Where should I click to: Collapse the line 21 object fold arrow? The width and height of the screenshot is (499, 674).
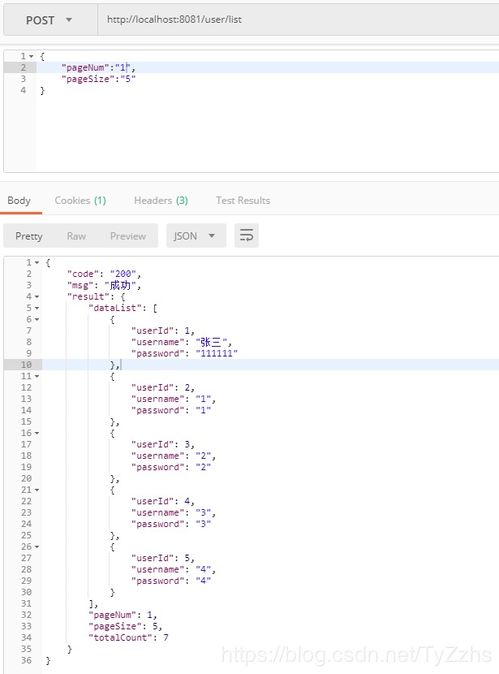point(37,490)
